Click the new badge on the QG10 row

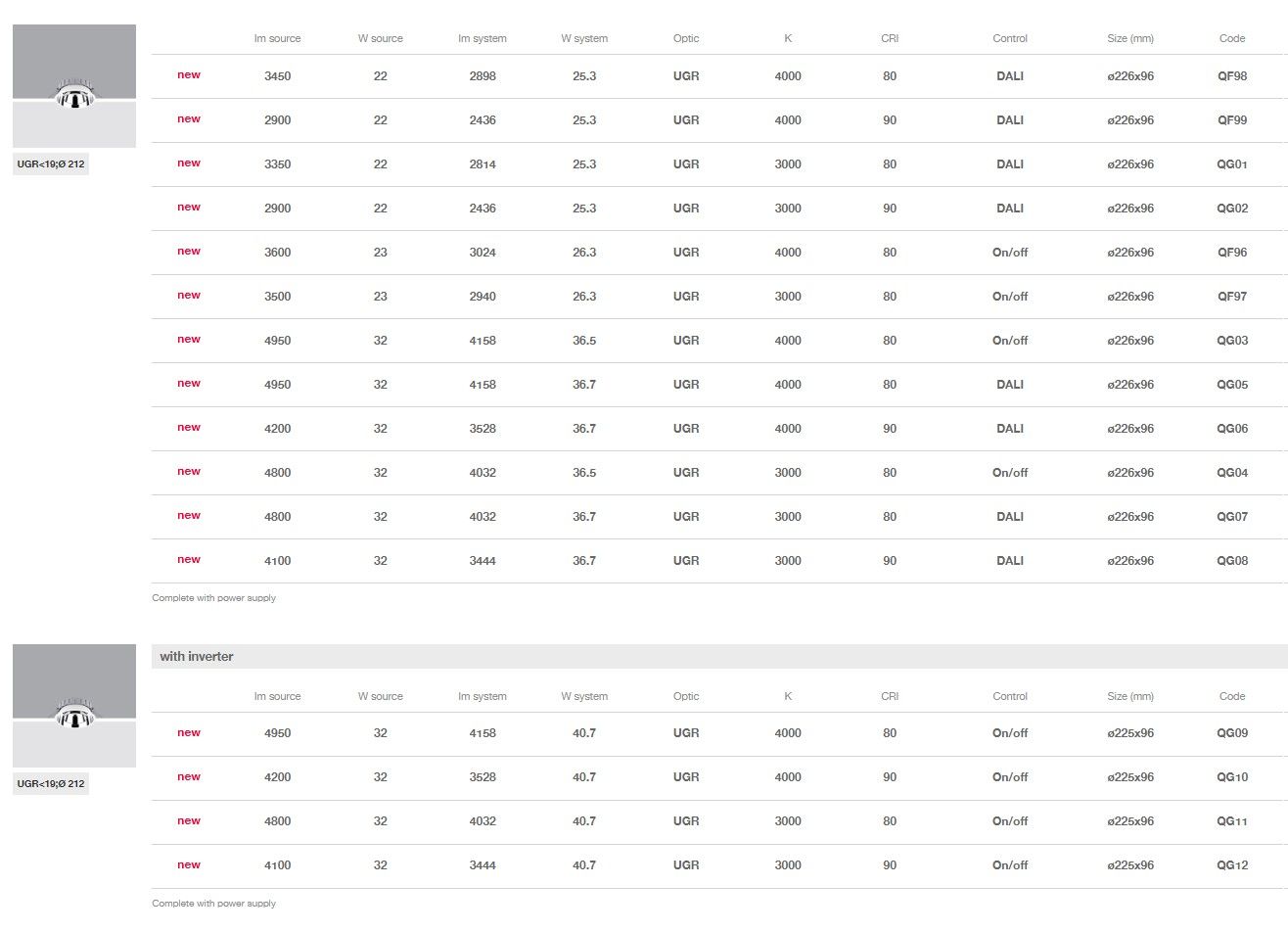[189, 777]
